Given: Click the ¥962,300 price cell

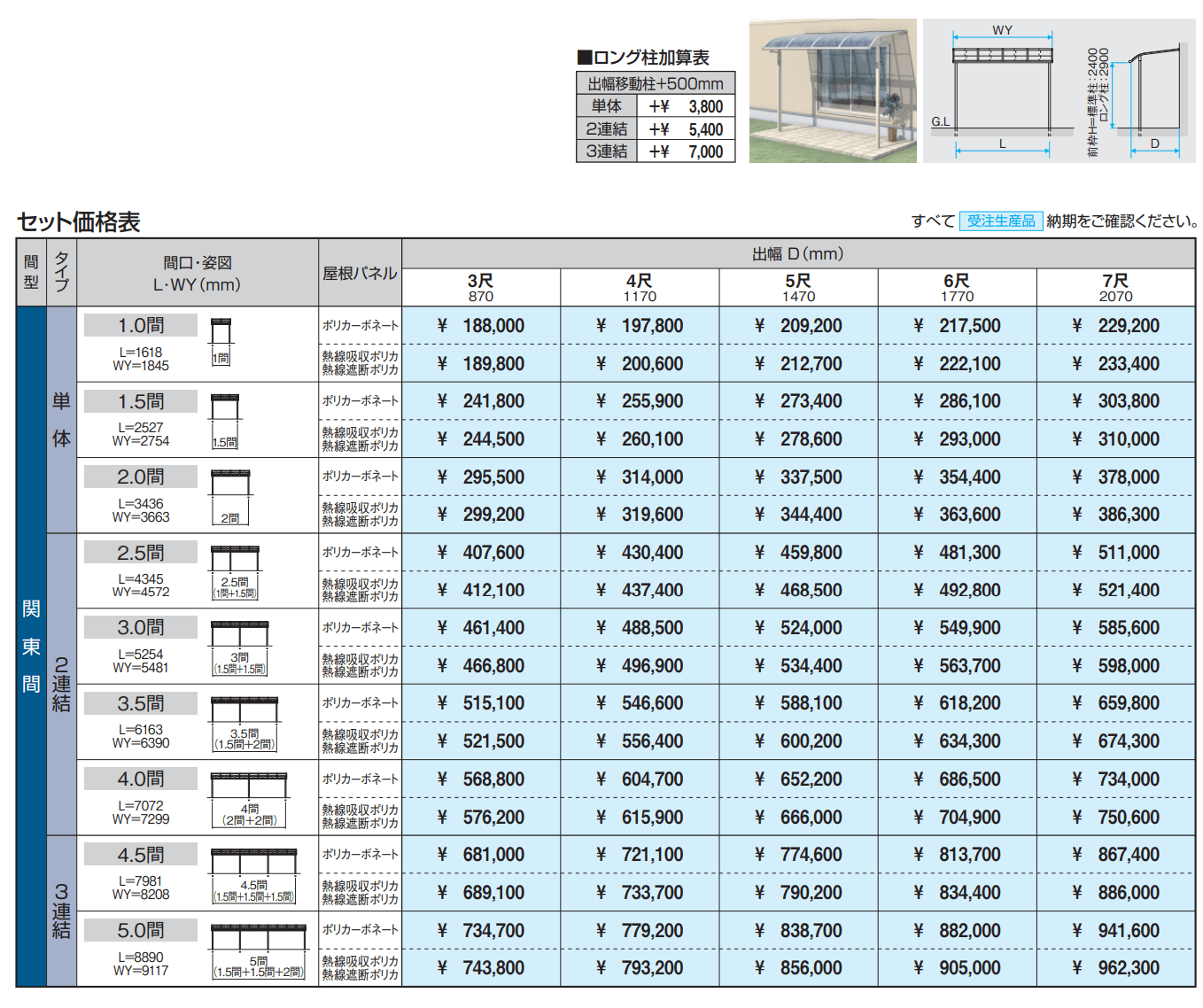Looking at the screenshot, I should pos(1115,968).
